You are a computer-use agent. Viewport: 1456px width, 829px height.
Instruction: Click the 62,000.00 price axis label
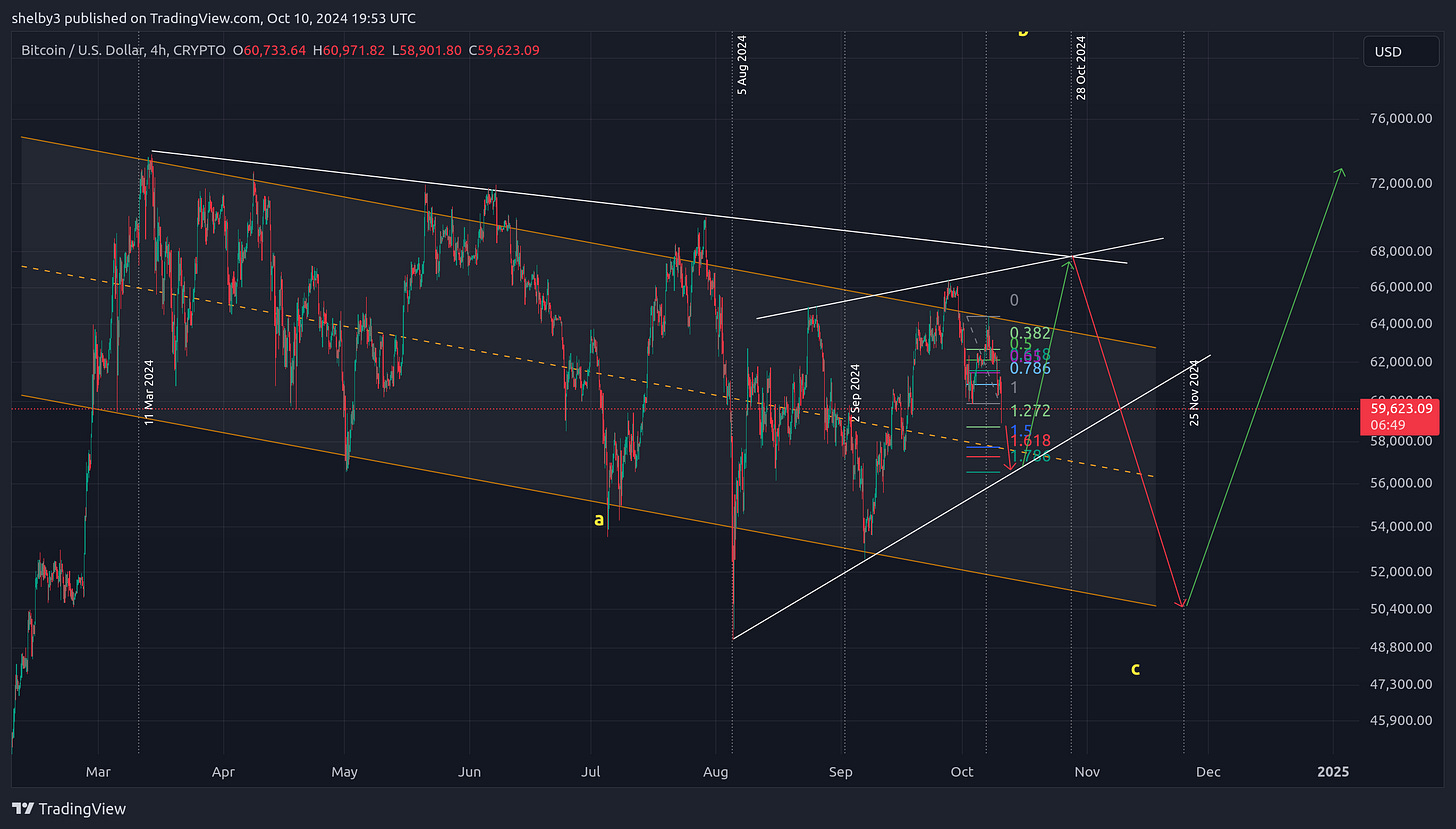click(x=1400, y=362)
